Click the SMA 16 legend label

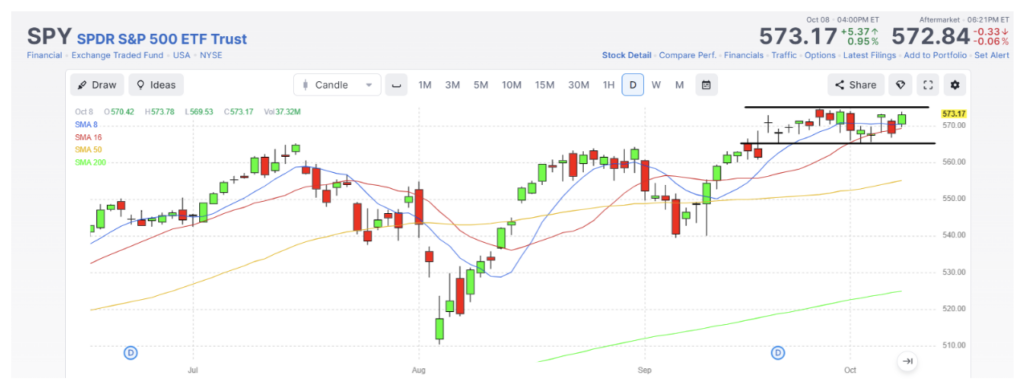pyautogui.click(x=88, y=137)
